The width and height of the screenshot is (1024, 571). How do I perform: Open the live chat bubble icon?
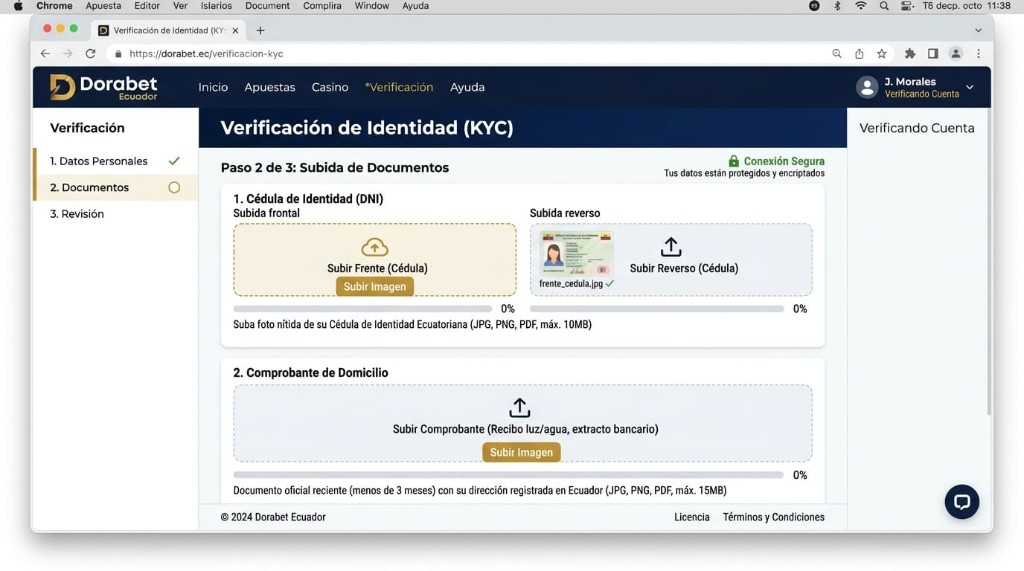pos(961,501)
